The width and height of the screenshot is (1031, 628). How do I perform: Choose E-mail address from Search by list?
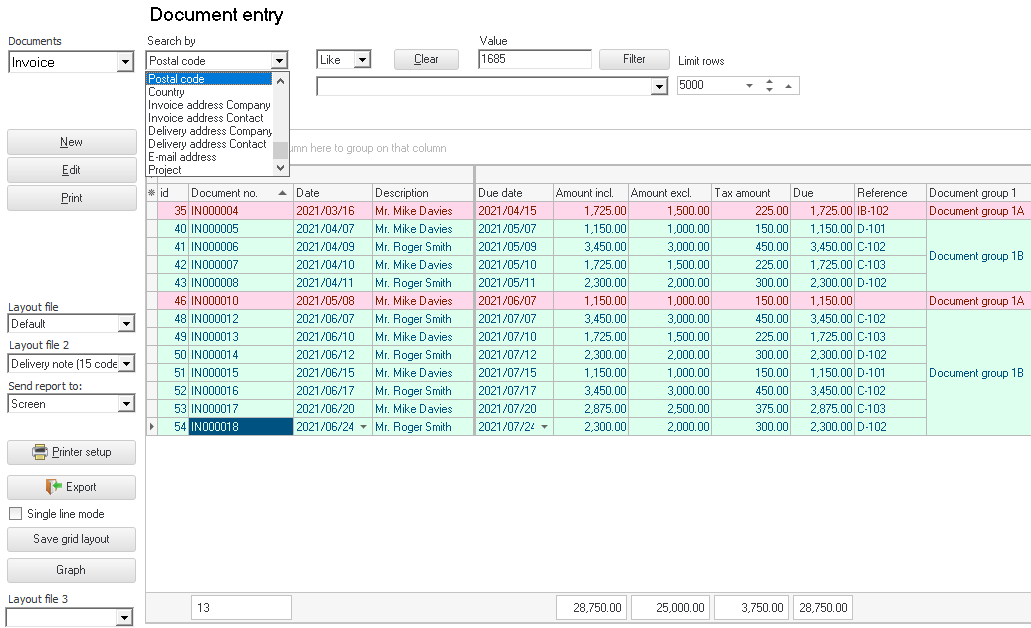click(182, 157)
